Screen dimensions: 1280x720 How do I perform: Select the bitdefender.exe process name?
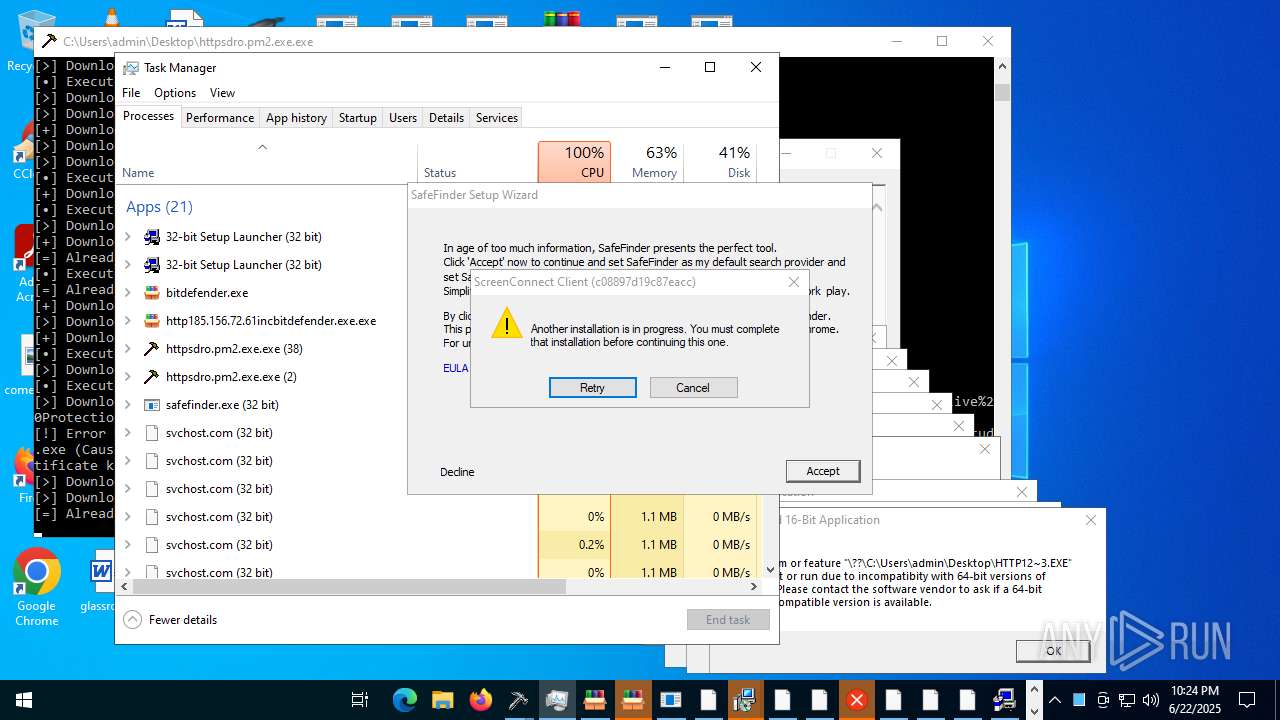pos(207,293)
